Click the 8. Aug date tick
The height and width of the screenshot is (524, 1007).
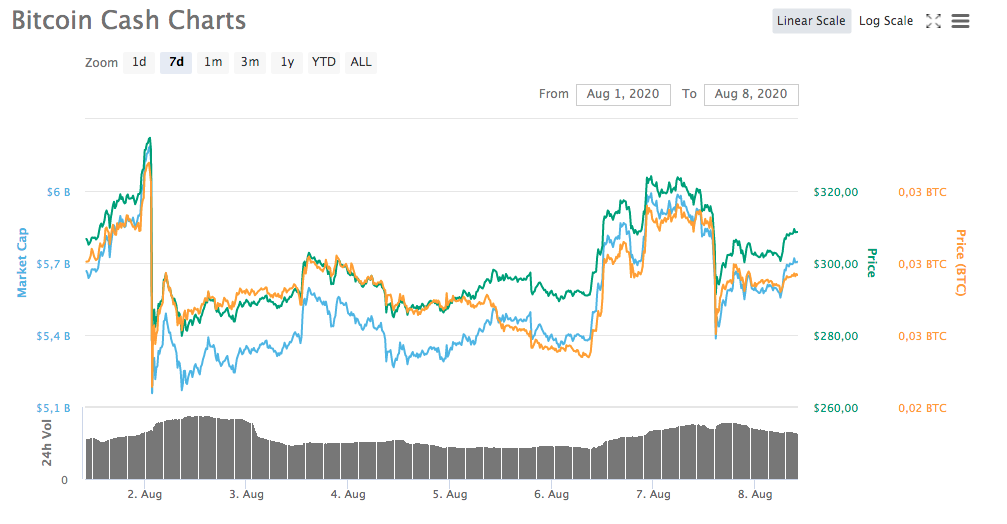[755, 494]
